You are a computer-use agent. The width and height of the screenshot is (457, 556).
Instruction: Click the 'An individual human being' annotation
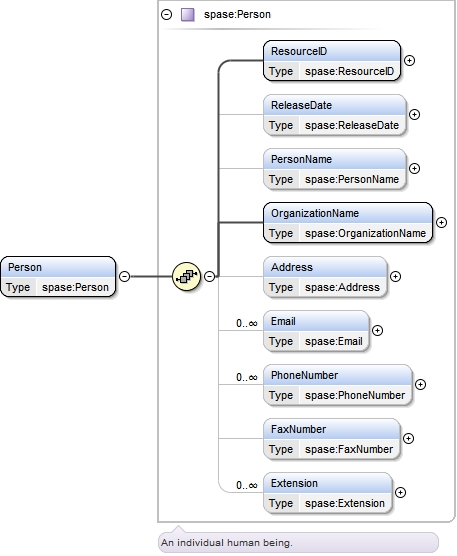click(x=227, y=543)
